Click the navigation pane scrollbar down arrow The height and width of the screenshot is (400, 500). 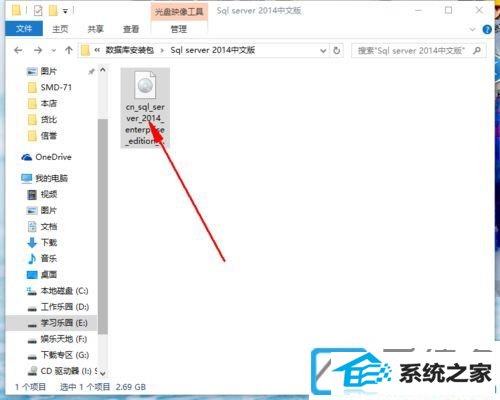(x=103, y=373)
